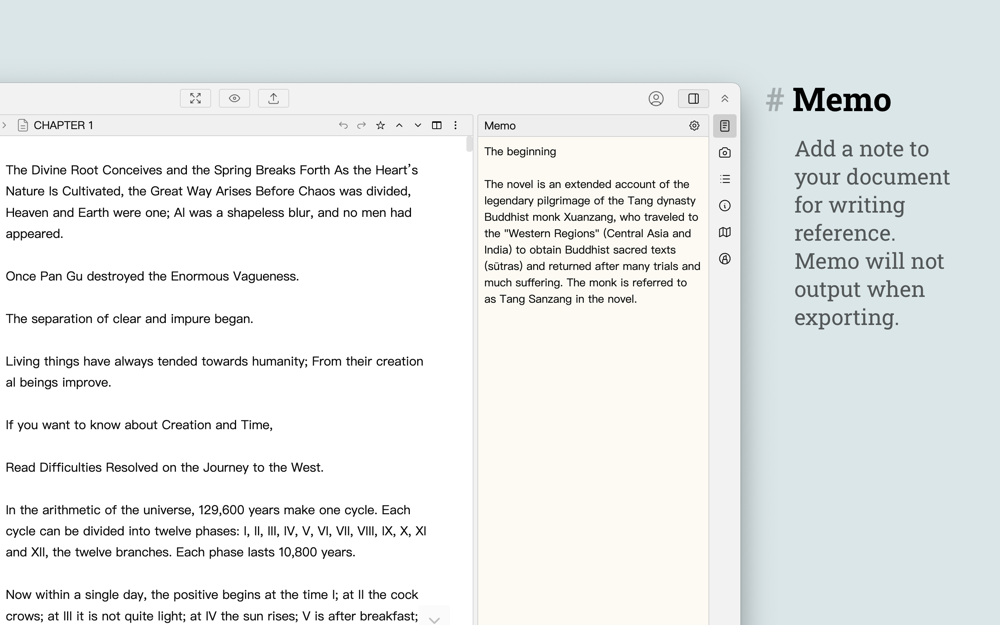Click the scroll-down chevron at editor bottom
1000x625 pixels.
434,619
